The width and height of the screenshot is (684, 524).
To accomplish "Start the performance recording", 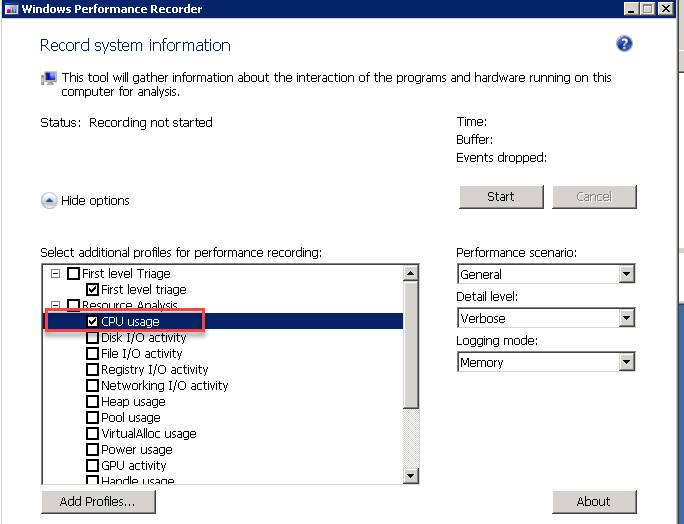I will coord(501,197).
